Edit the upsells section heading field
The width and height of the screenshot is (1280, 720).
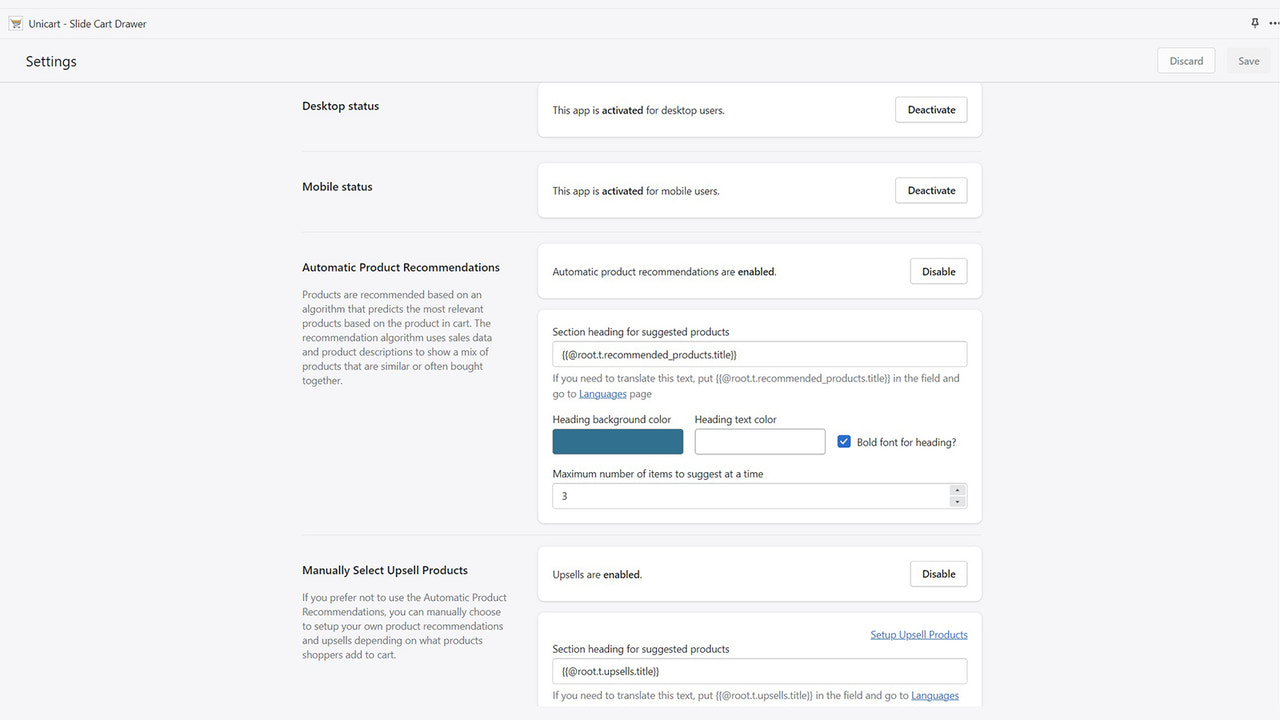759,670
